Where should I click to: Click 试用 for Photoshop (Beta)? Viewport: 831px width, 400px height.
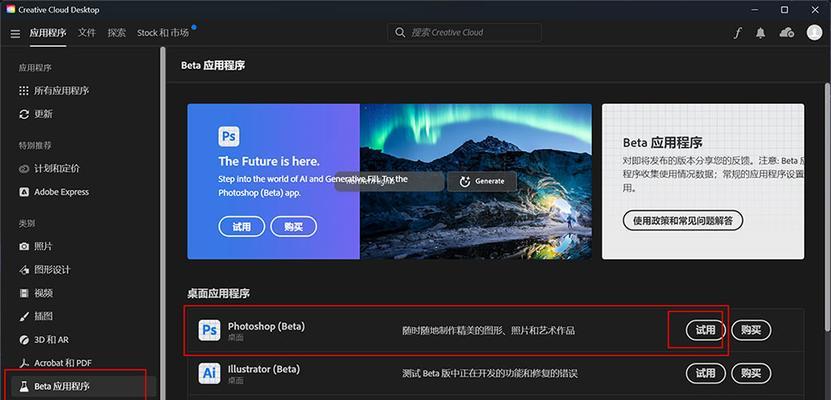click(x=705, y=330)
